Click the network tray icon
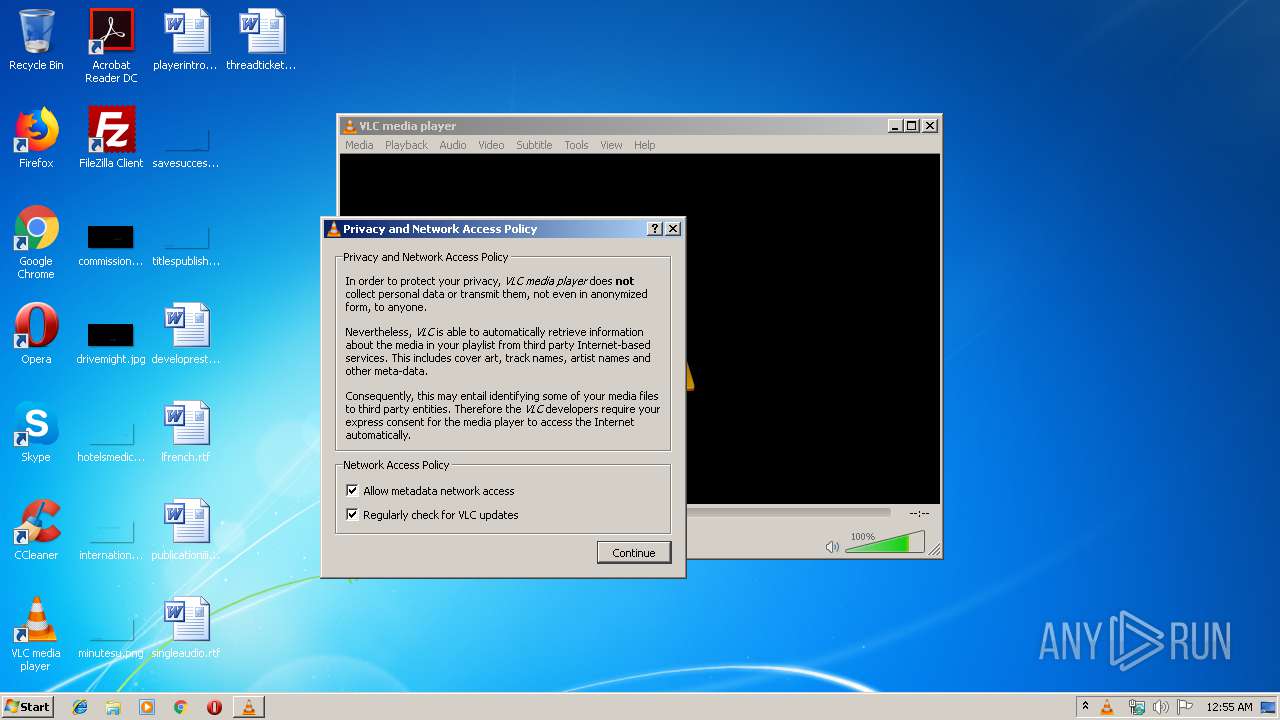 pyautogui.click(x=1136, y=707)
